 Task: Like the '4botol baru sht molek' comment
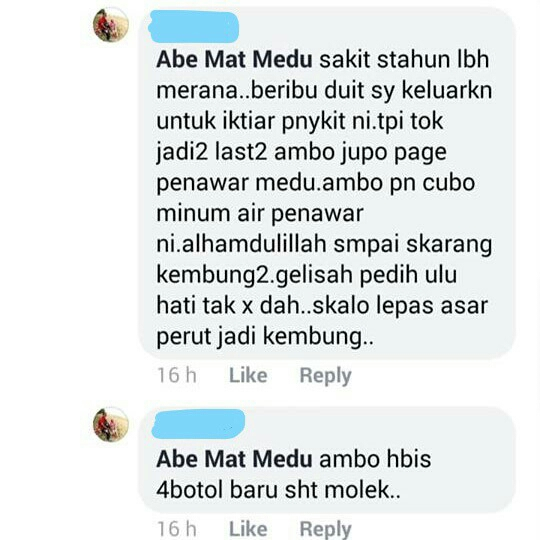point(248,529)
